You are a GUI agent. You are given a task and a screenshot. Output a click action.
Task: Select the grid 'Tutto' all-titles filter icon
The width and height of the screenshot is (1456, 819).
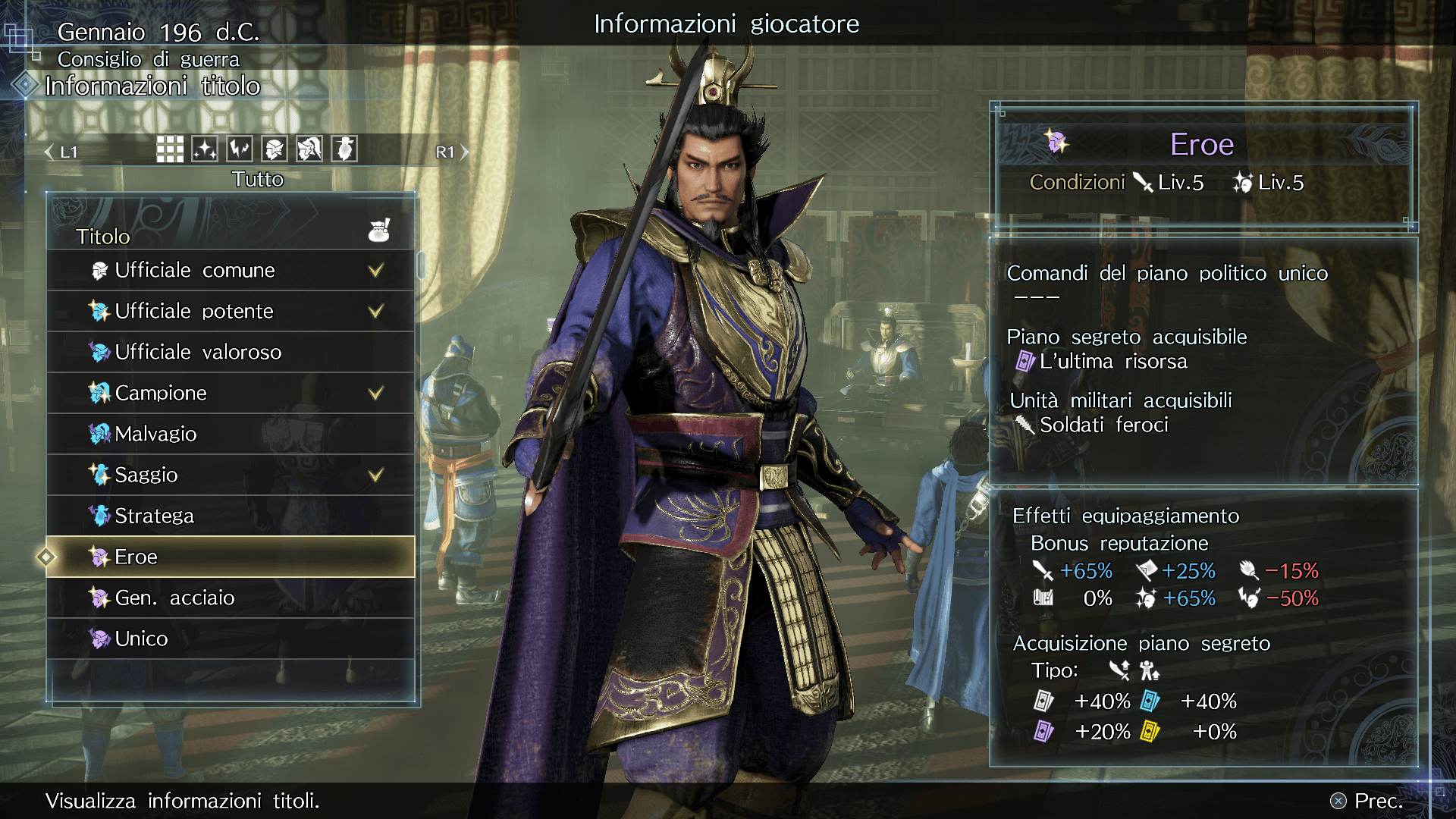[x=170, y=149]
